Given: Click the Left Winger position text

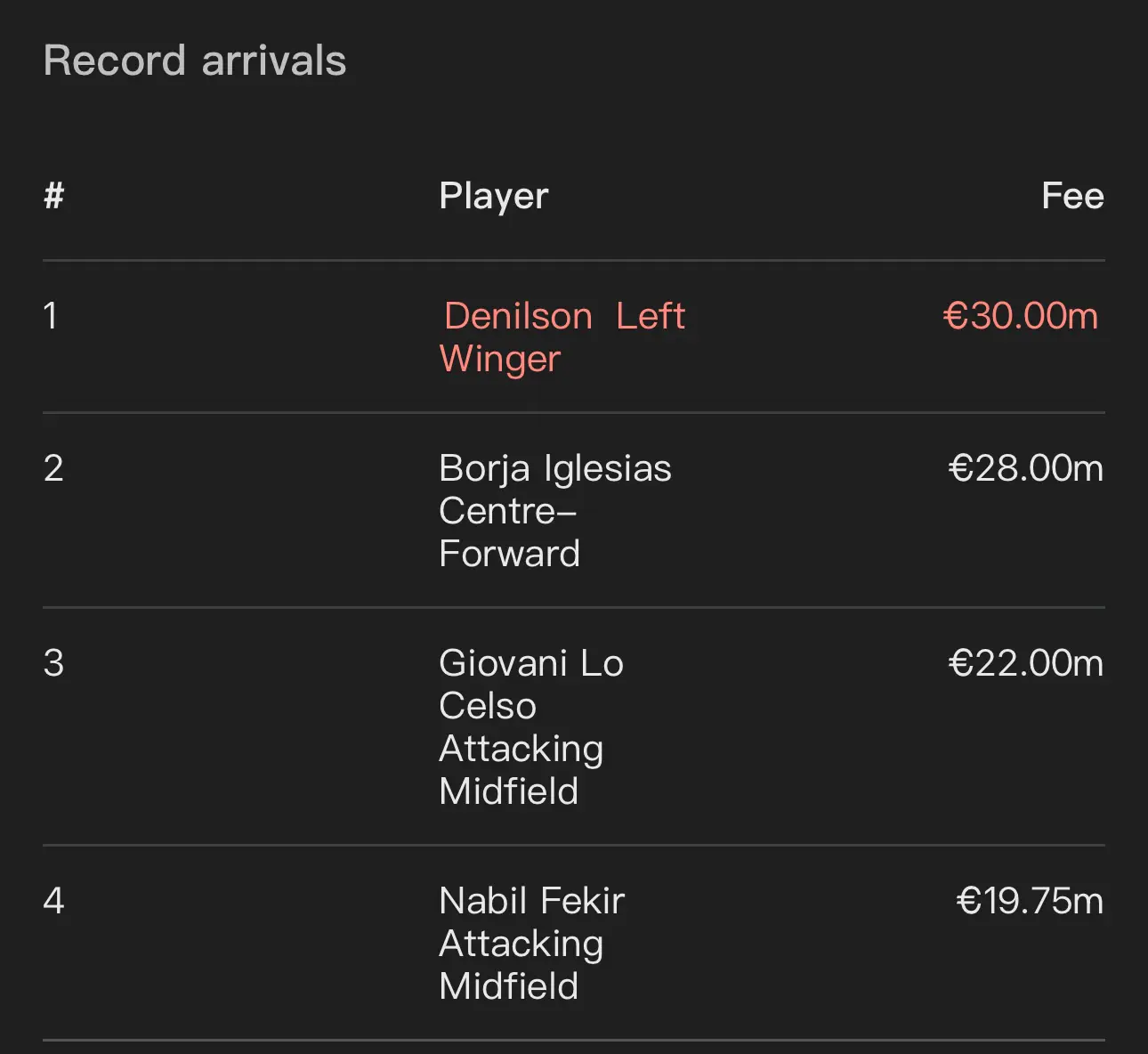Looking at the screenshot, I should click(562, 337).
